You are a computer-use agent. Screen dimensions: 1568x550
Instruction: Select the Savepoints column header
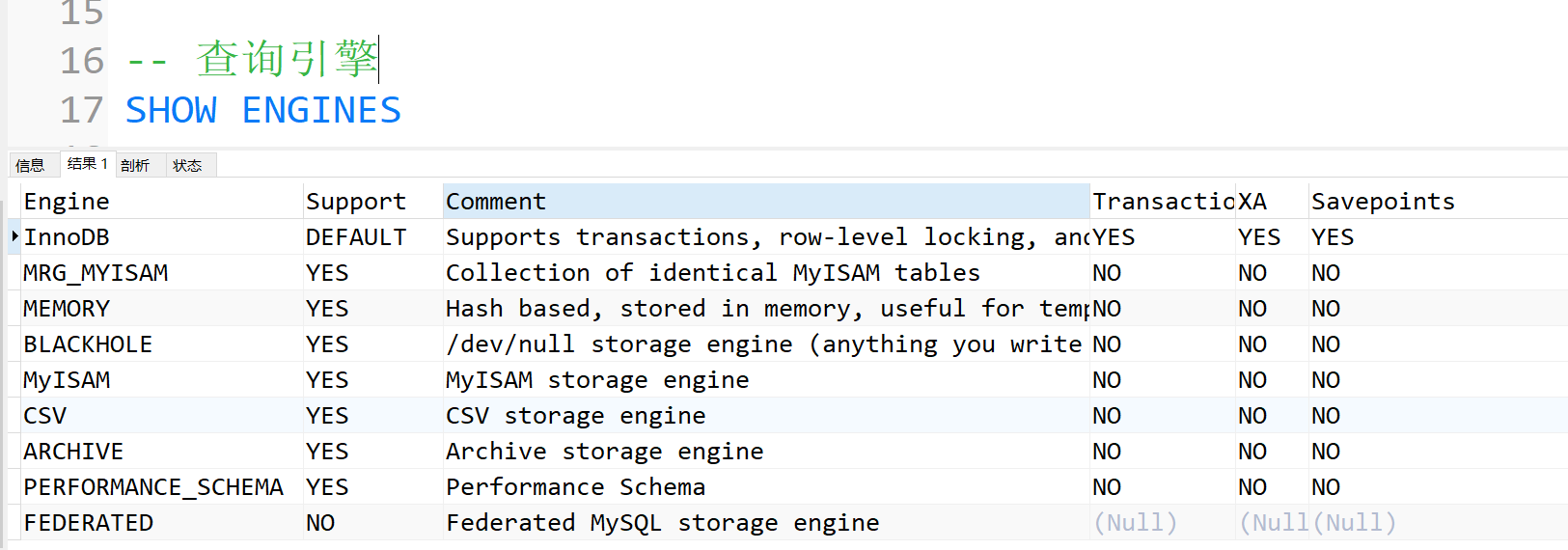coord(1438,201)
